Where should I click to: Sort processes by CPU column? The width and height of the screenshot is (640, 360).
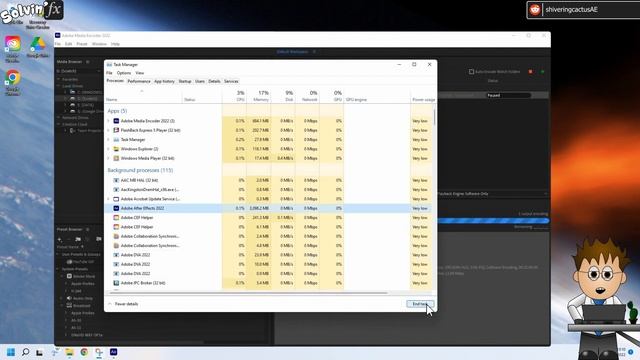point(234,96)
